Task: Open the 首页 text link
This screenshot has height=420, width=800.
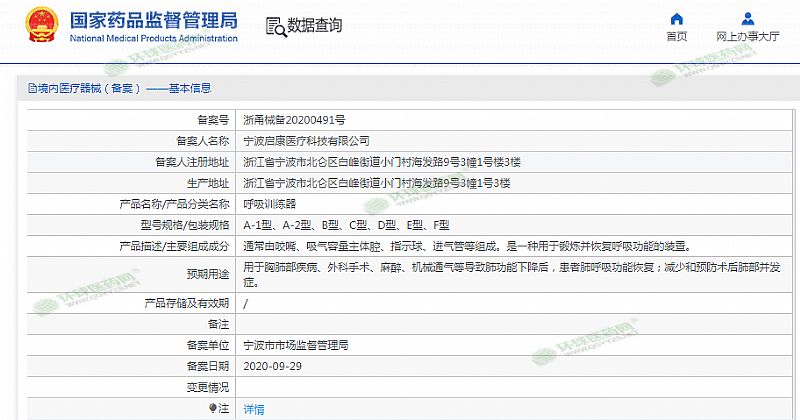Action: click(677, 36)
